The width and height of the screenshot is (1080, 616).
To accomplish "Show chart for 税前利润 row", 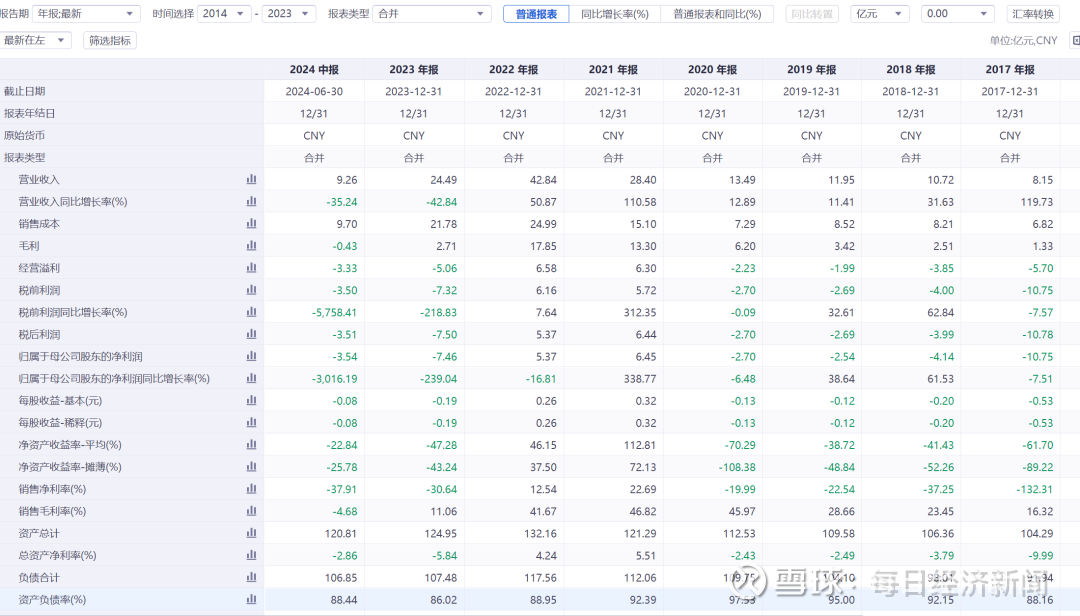I will 251,290.
